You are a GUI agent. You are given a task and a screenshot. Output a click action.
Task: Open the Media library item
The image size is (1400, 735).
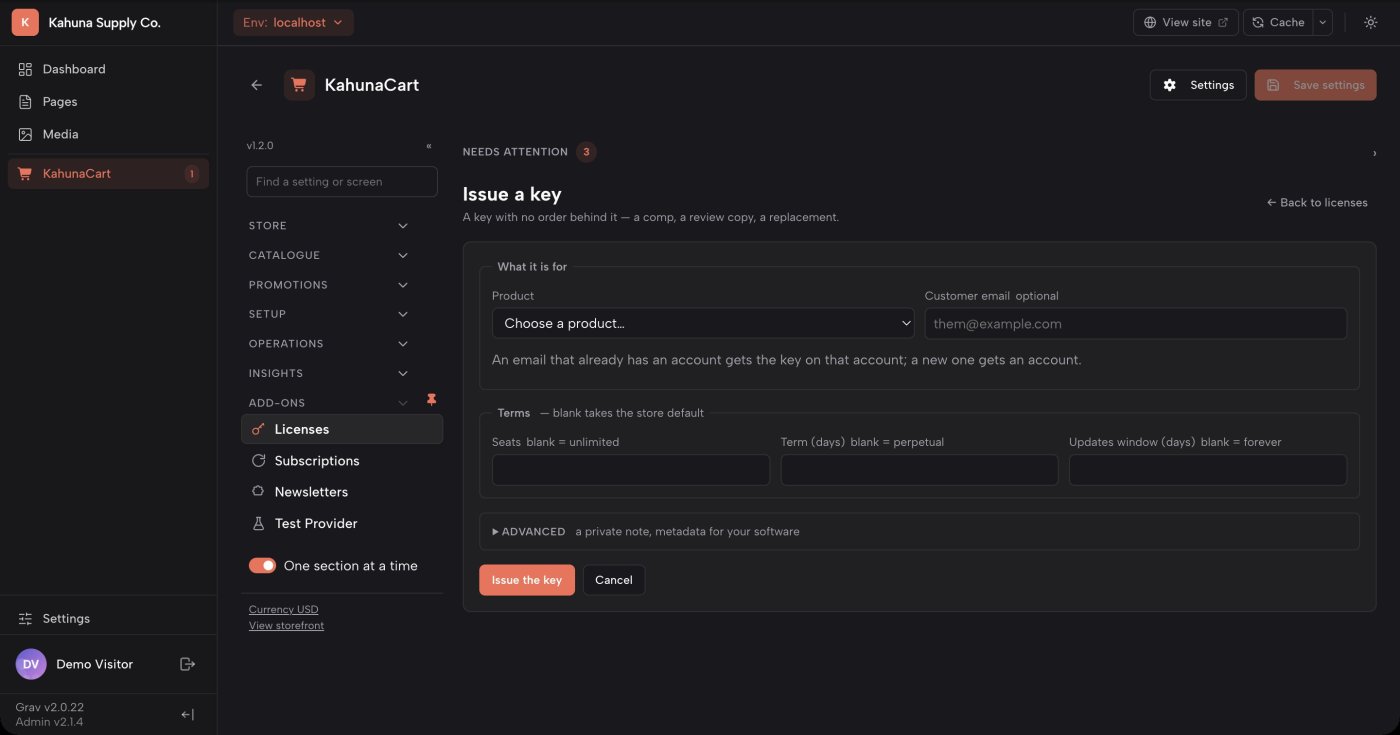(108, 134)
